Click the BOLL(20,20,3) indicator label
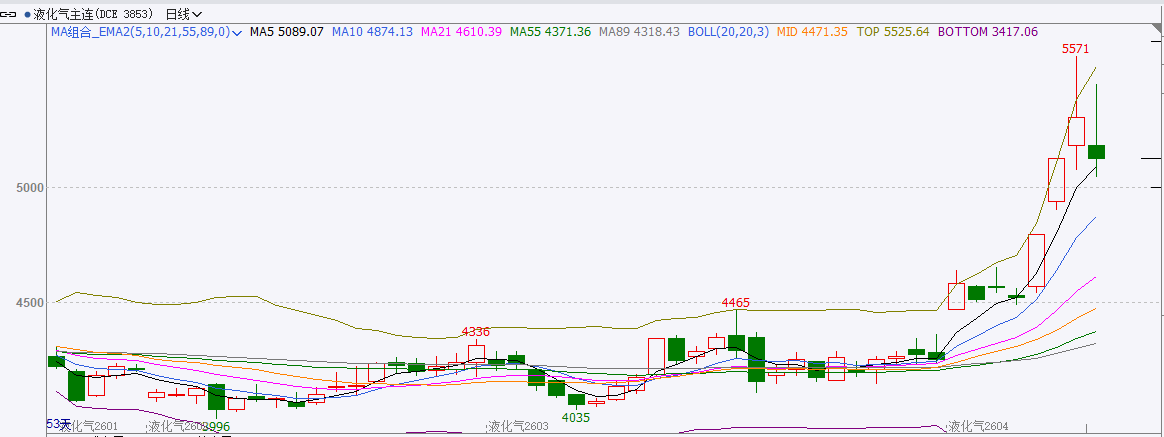This screenshot has width=1164, height=437. [727, 32]
